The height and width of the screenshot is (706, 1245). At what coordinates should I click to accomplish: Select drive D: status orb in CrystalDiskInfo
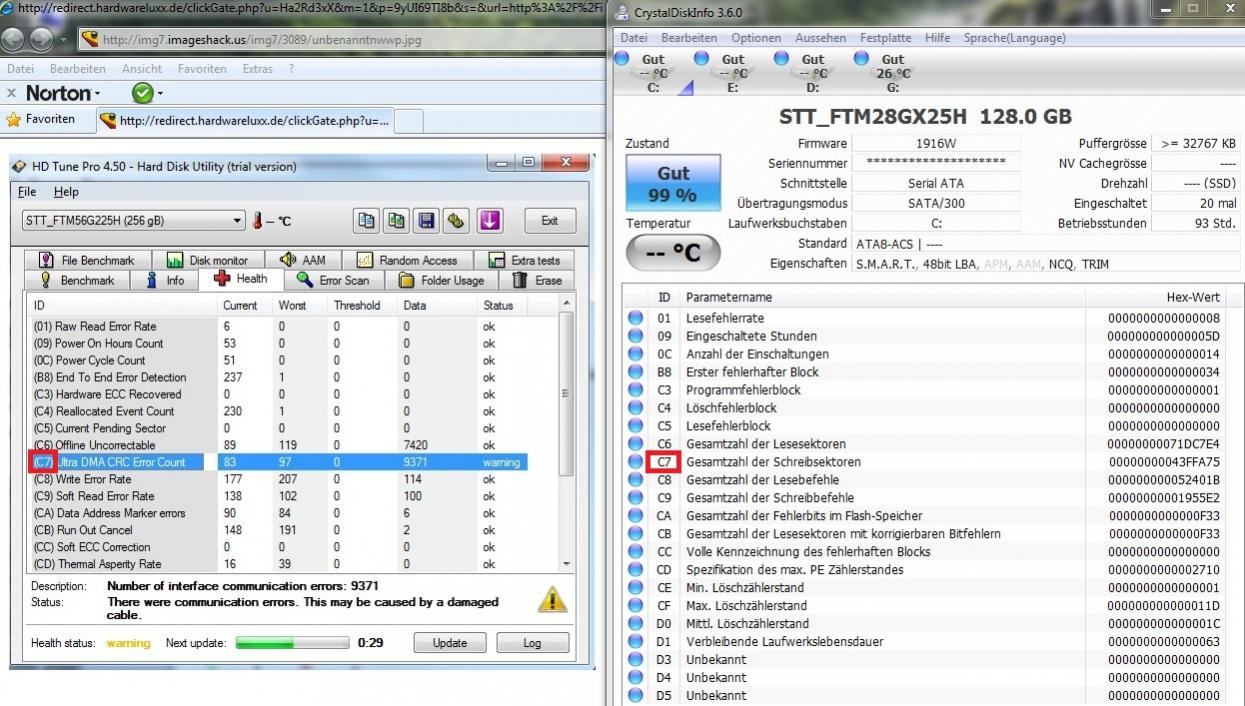tap(781, 59)
